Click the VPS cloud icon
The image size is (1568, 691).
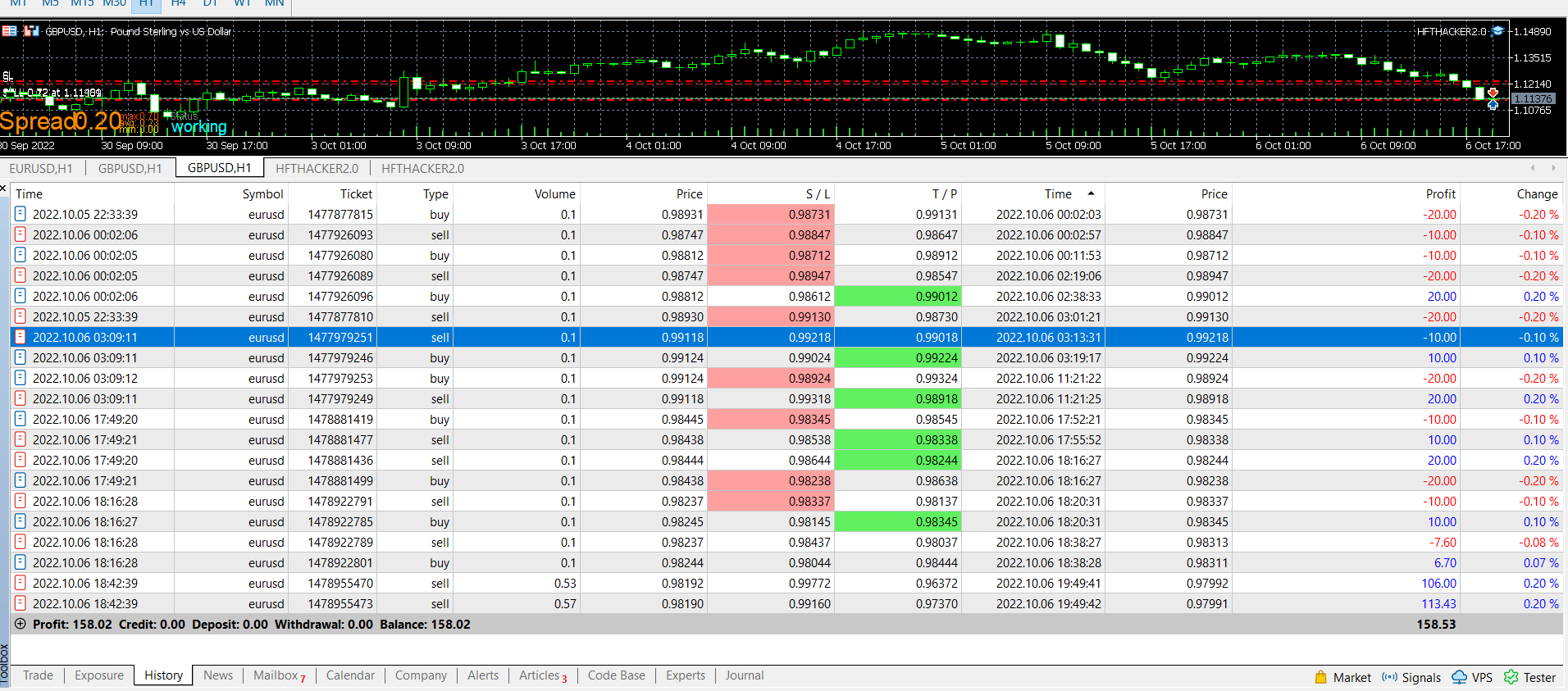[x=1459, y=677]
